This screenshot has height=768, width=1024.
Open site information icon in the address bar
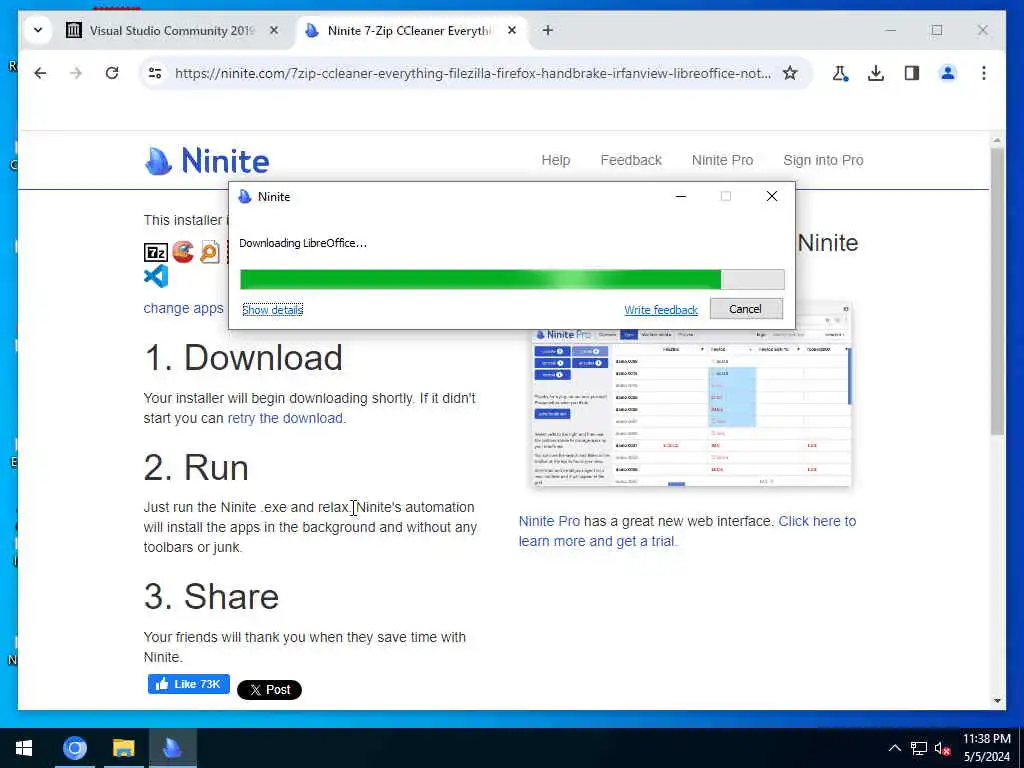tap(155, 73)
